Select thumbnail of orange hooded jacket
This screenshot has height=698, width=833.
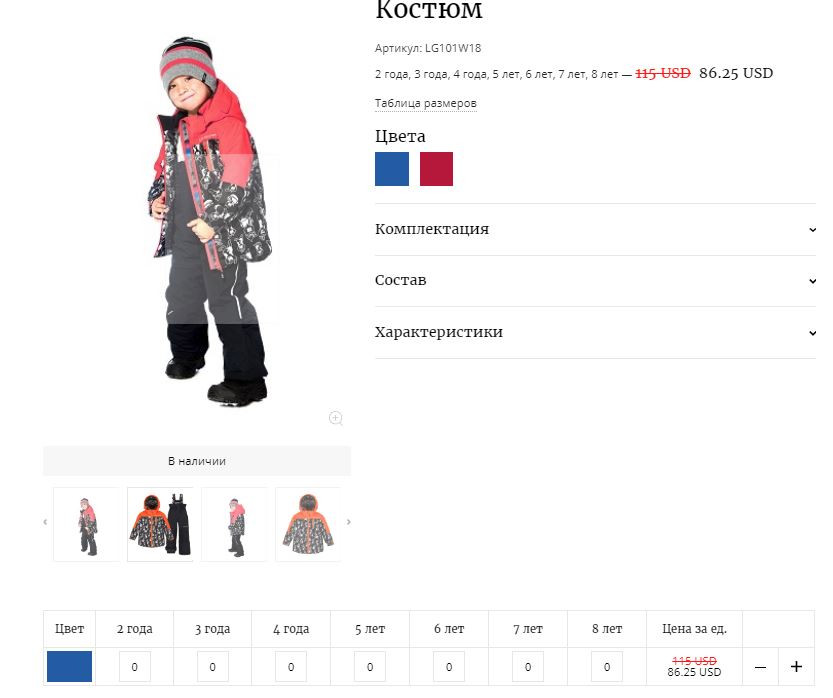308,524
